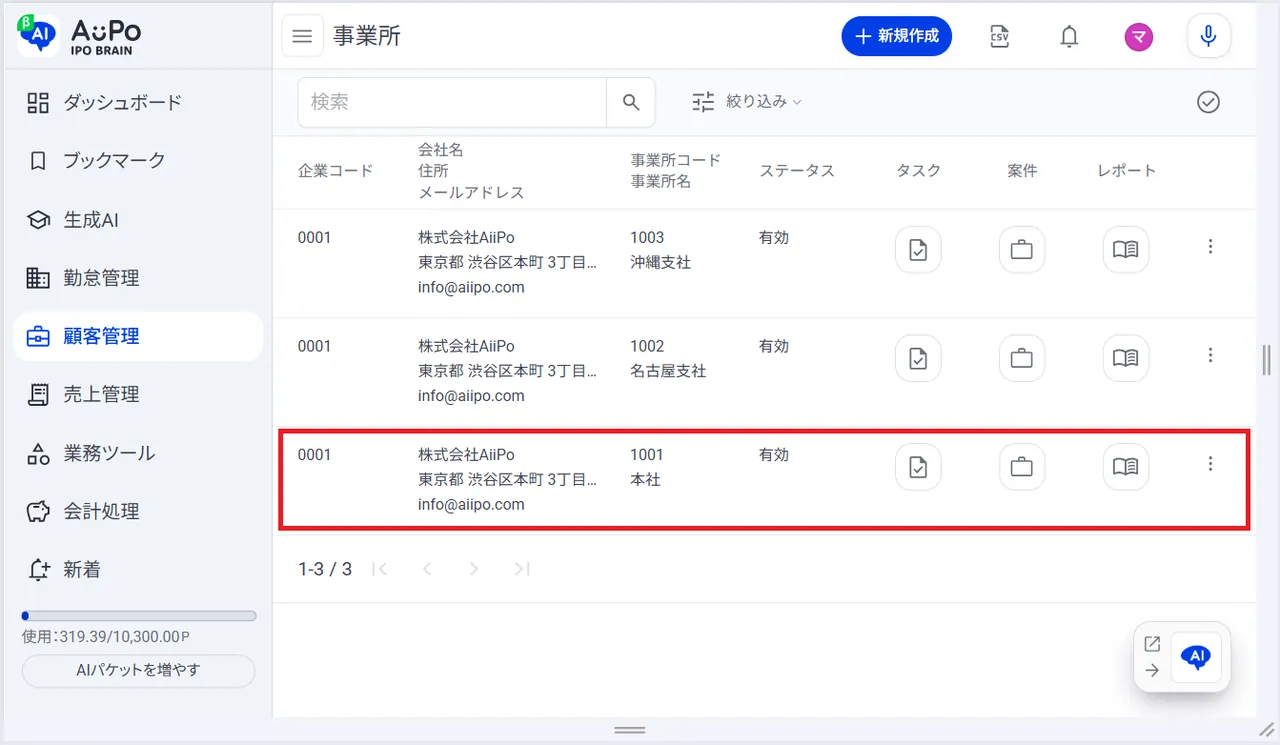Go to previous page arrow
Viewport: 1280px width, 745px height.
[427, 569]
